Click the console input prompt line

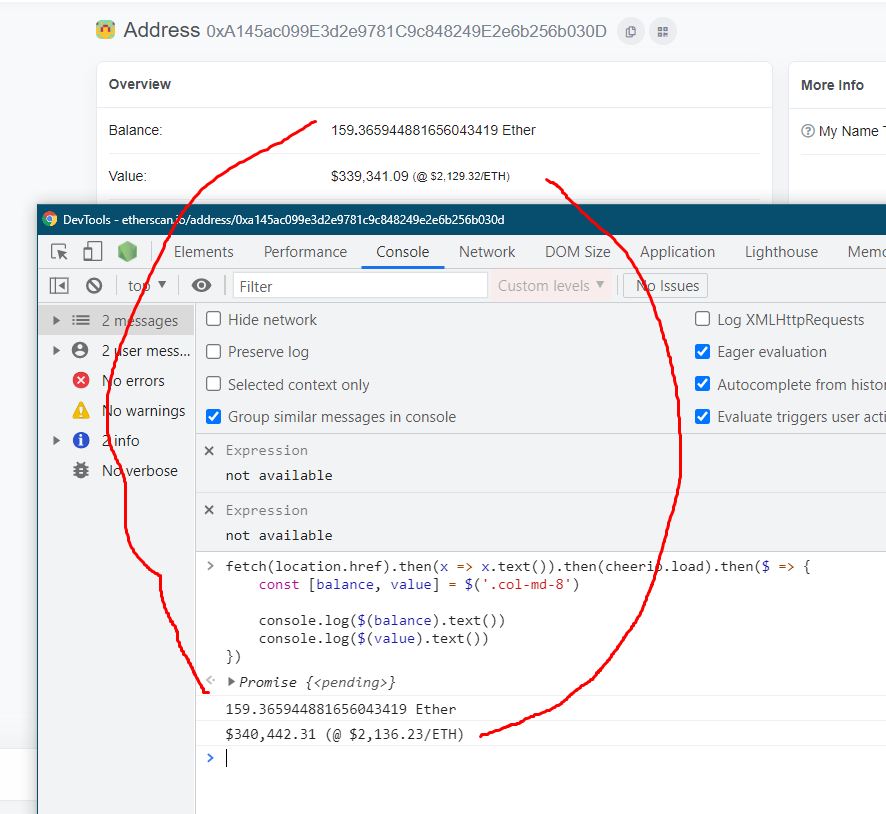(x=542, y=758)
